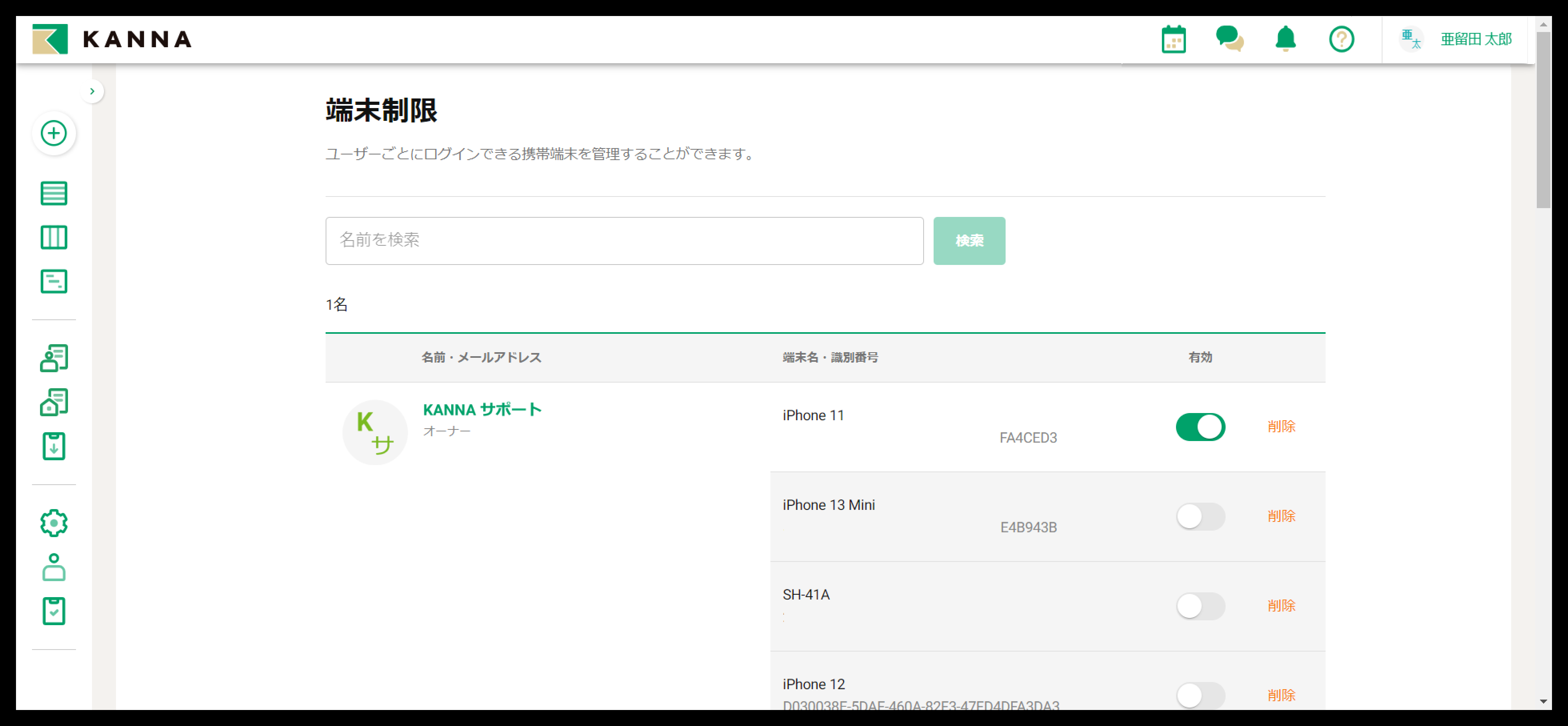
Task: Open the chat messages icon
Action: [1230, 39]
